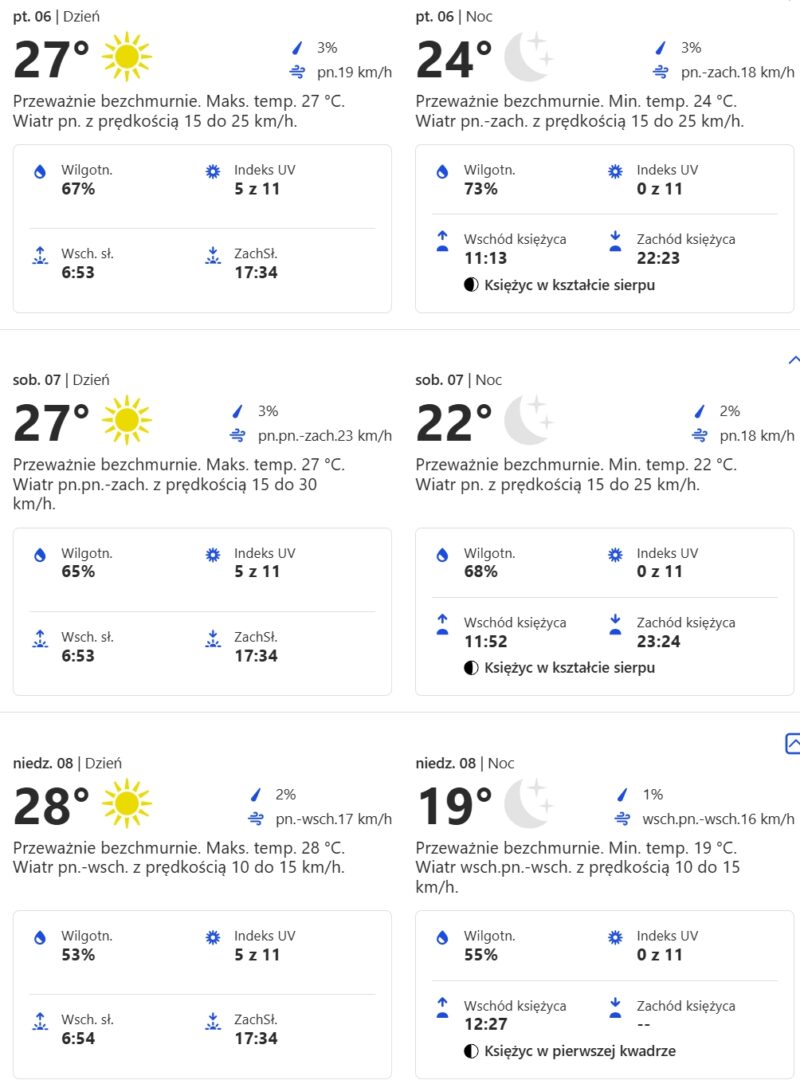The image size is (800, 1080).
Task: Click wind icon beside pn.pn.-zach.23 km/h
Action: [237, 435]
